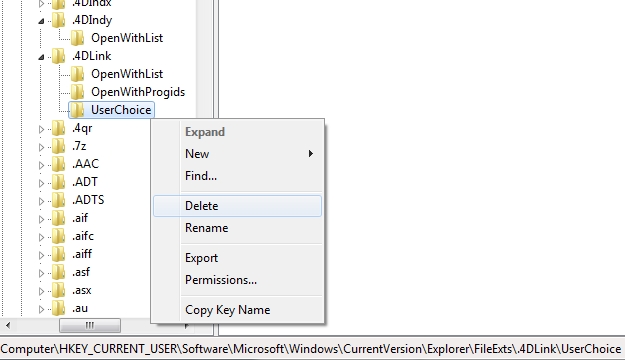
Task: Click the .ADT folder icon
Action: point(59,182)
